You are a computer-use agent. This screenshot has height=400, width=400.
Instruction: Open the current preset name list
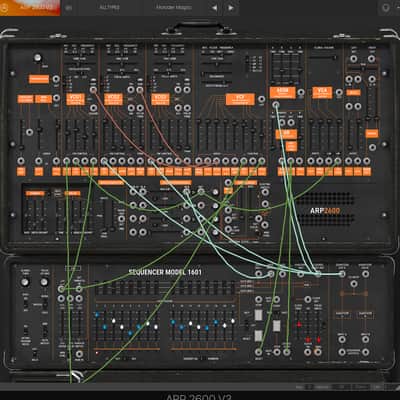[174, 7]
